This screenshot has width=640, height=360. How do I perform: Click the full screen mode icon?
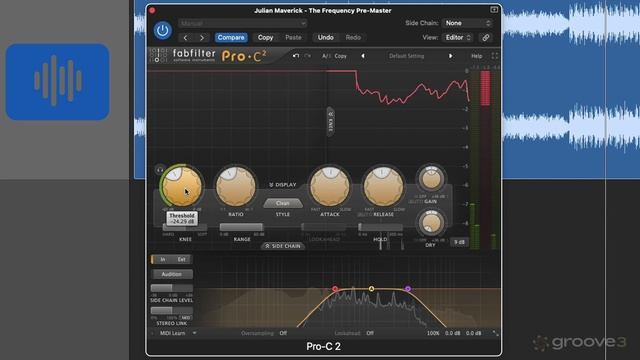tap(495, 56)
